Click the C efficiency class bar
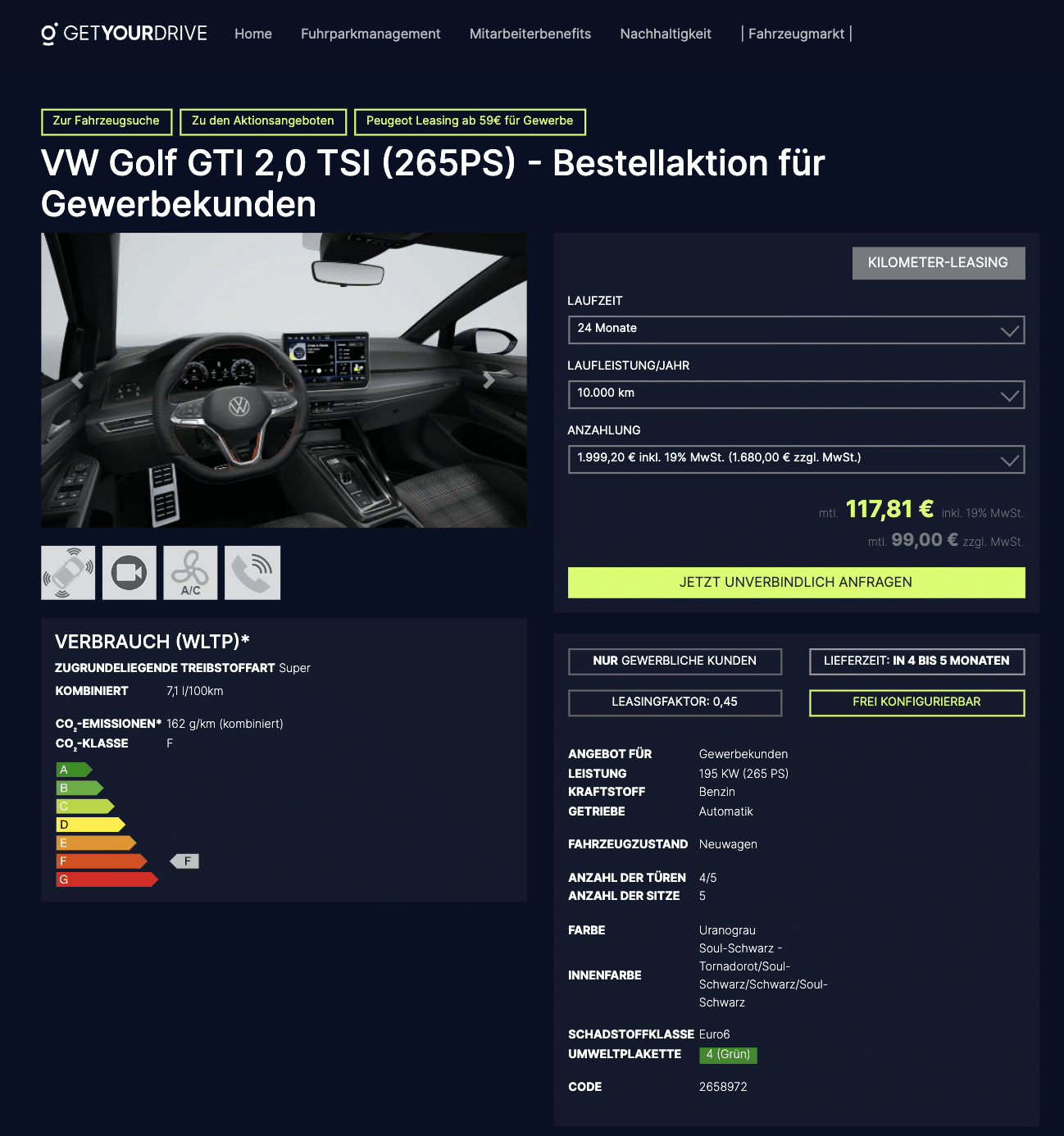Viewport: 1064px width, 1136px height. [84, 807]
